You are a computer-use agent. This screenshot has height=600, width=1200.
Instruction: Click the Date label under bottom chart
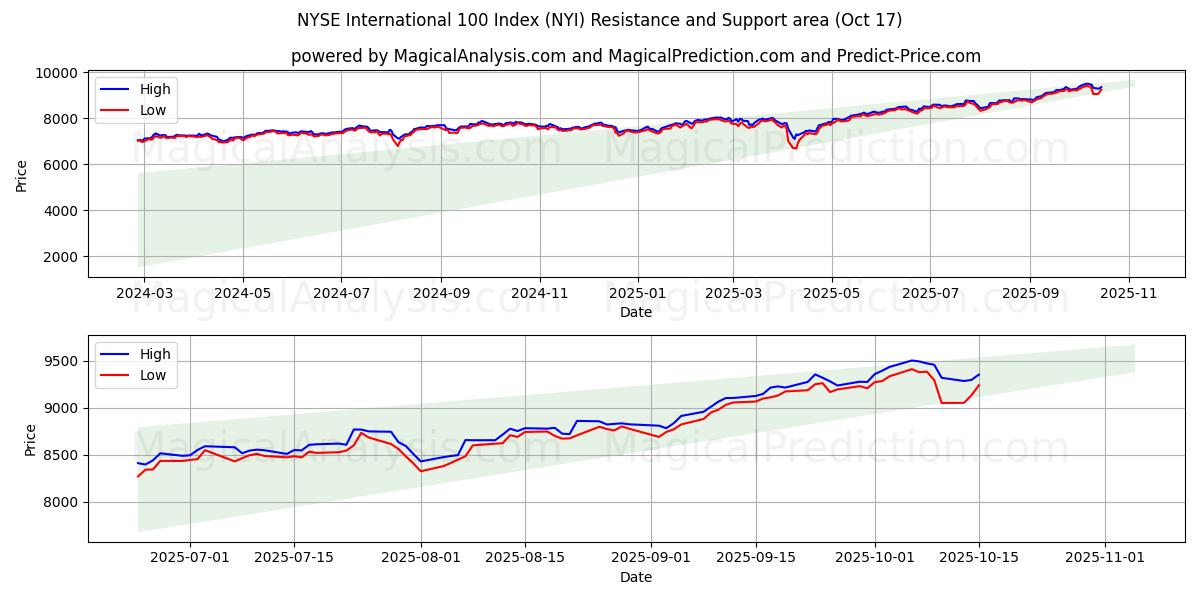(x=635, y=577)
